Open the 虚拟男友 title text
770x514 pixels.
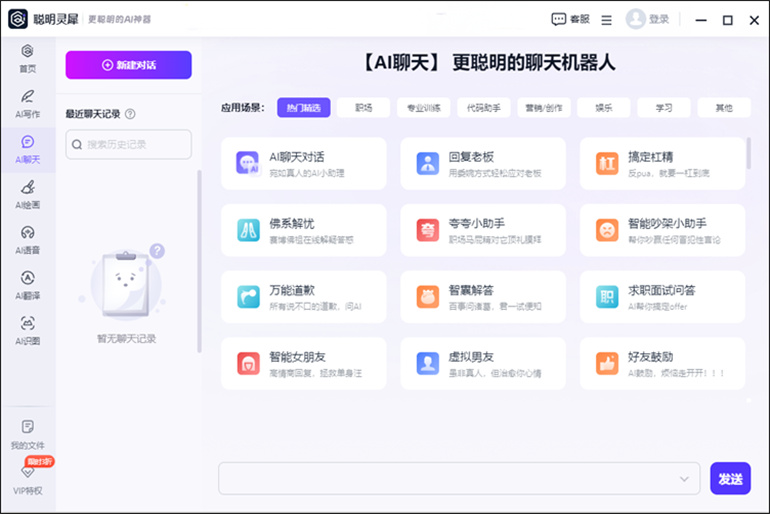(471, 357)
